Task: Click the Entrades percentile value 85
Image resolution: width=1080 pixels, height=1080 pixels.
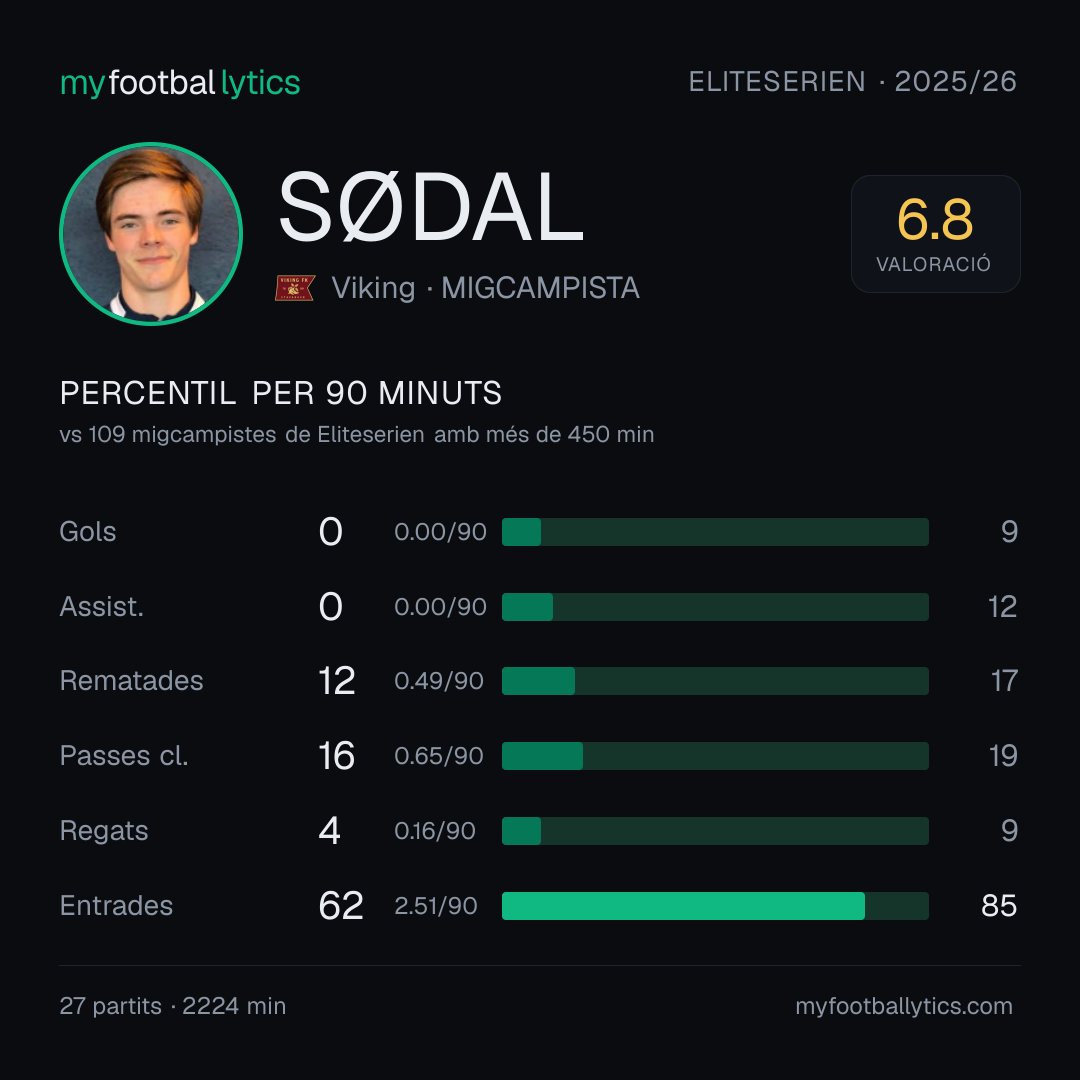Action: coord(999,906)
